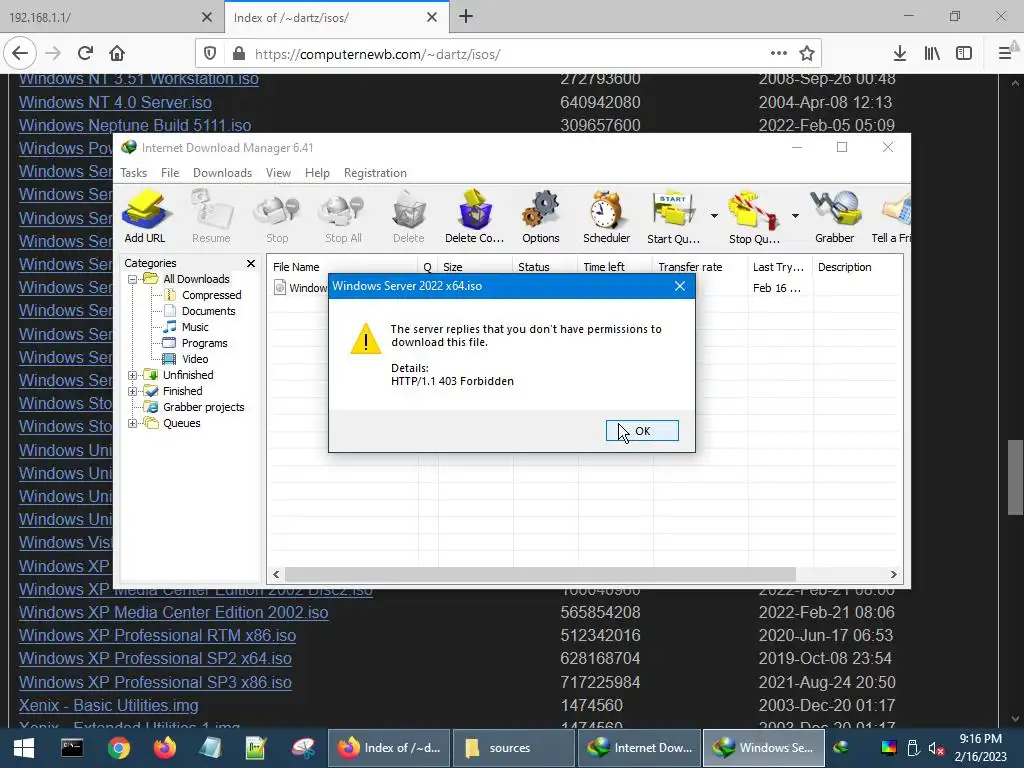Click the Firefox home button
The width and height of the screenshot is (1024, 768).
point(117,54)
